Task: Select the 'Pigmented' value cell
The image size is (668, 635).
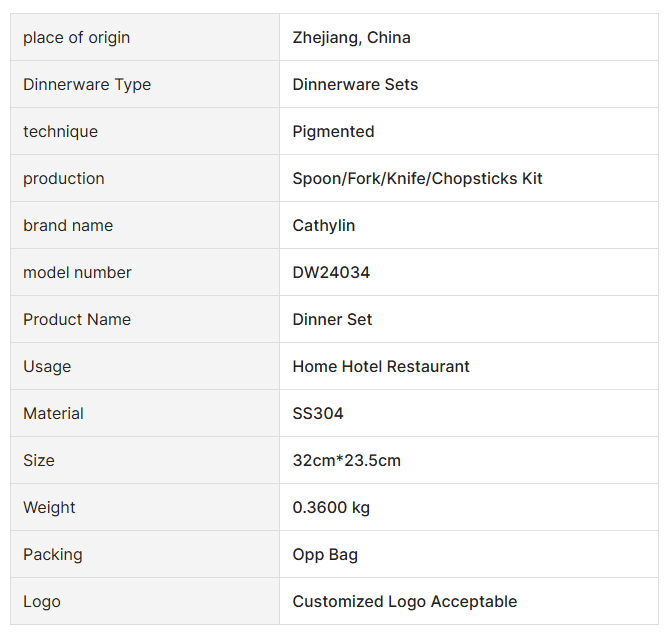Action: click(x=333, y=132)
